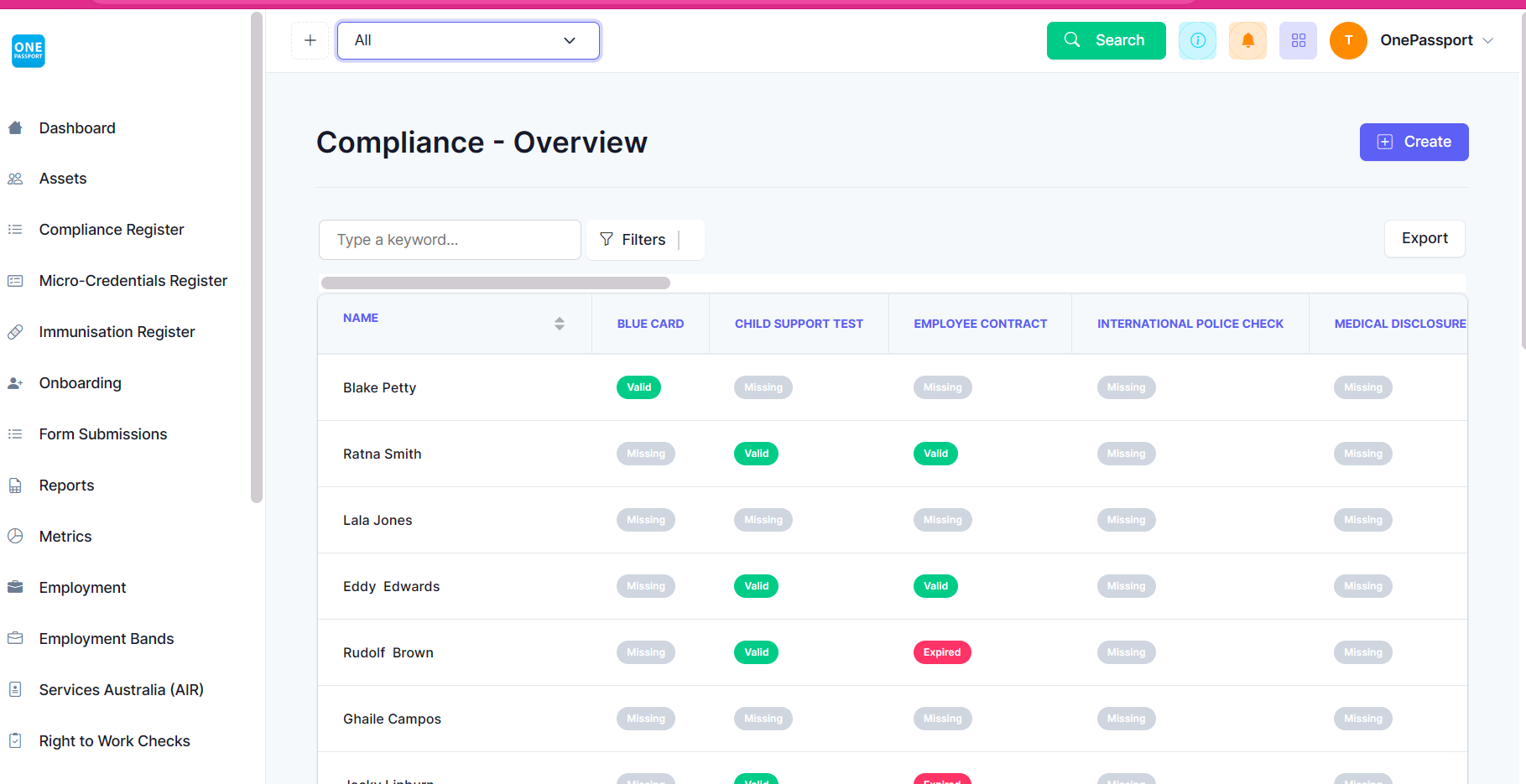Click Blake Petty's Valid Blue Card badge

638,387
